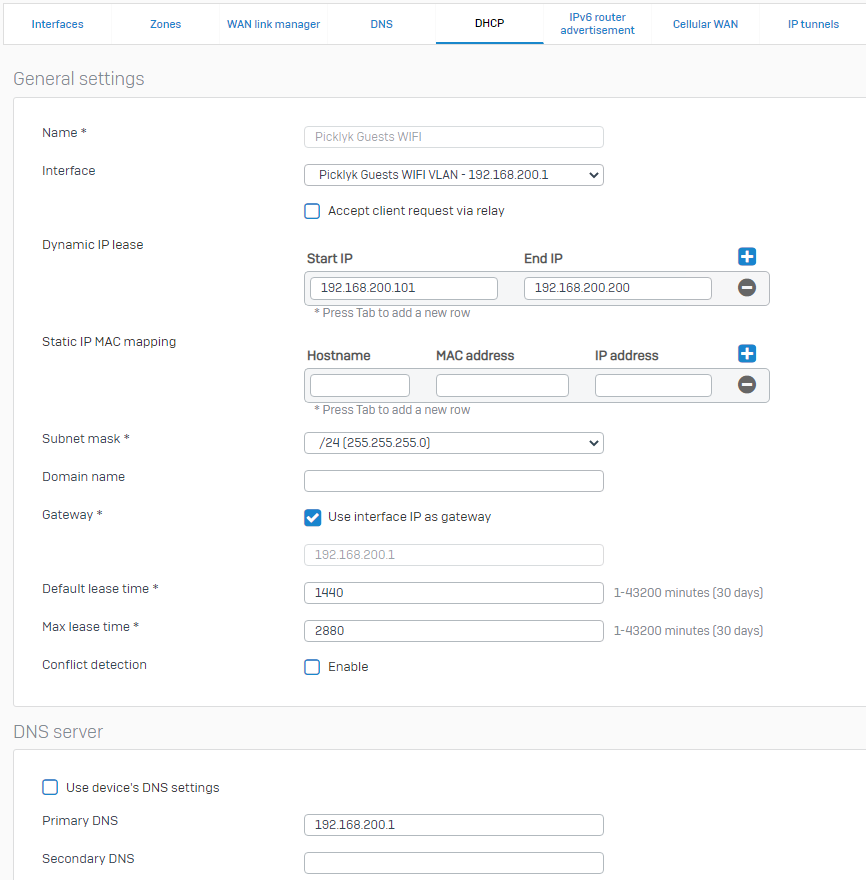Open IPv6 router advertisement tab
The width and height of the screenshot is (866, 880).
coord(597,24)
